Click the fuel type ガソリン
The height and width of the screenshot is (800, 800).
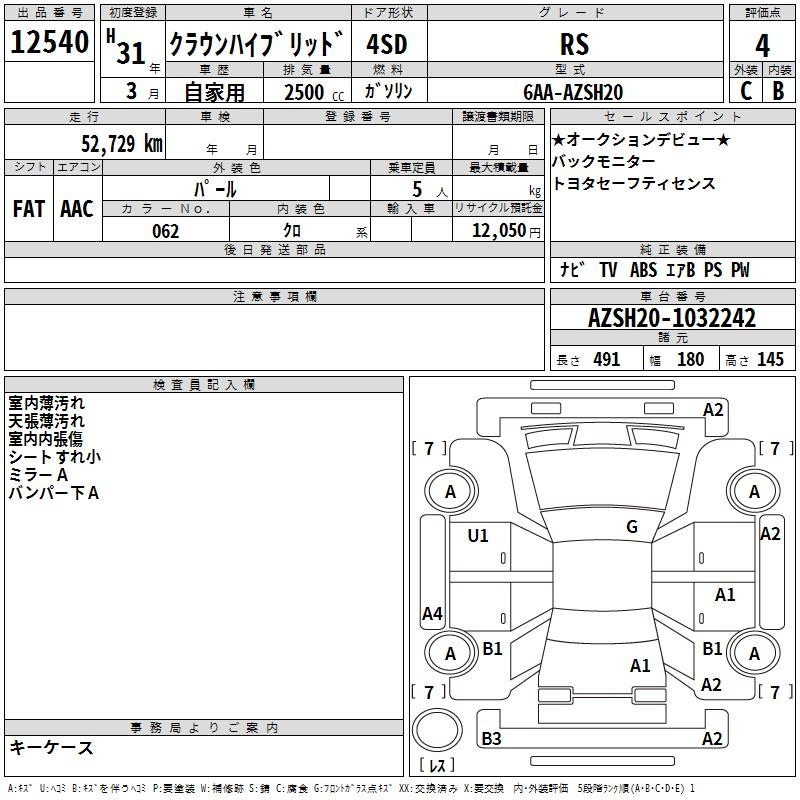pyautogui.click(x=388, y=91)
